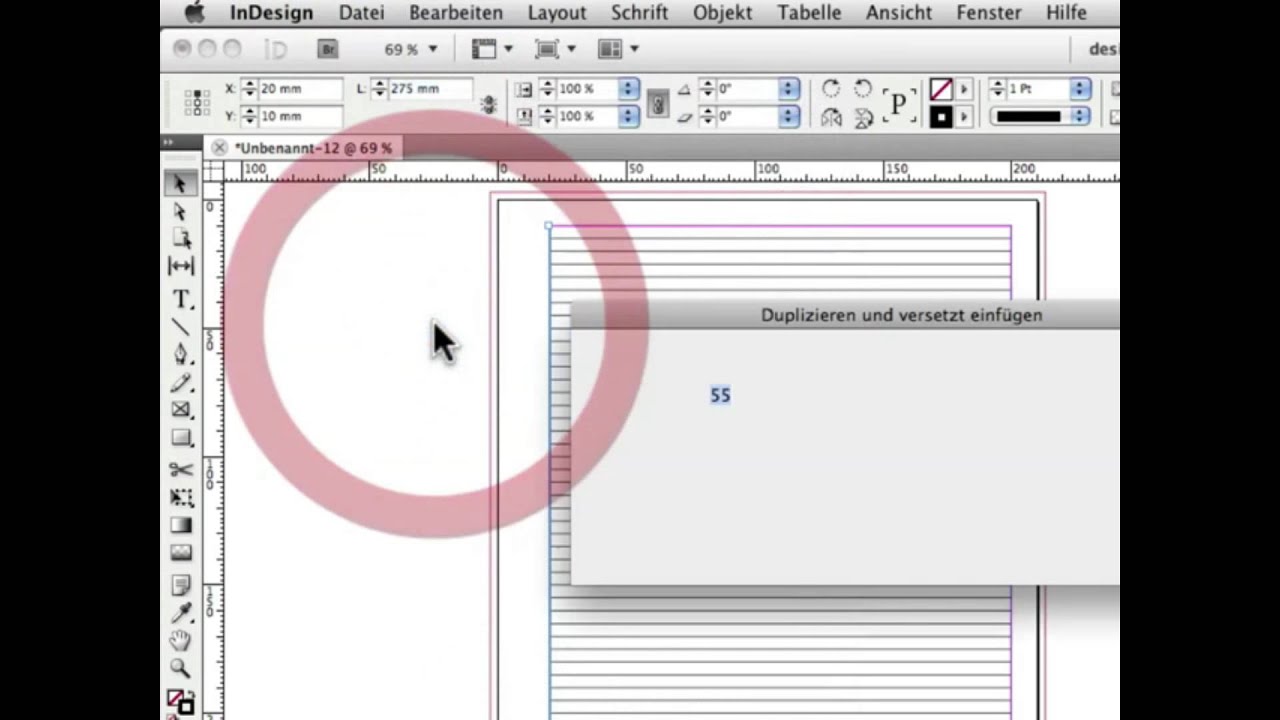Click the L length field 275 mm
Image resolution: width=1280 pixels, height=720 pixels.
click(430, 89)
